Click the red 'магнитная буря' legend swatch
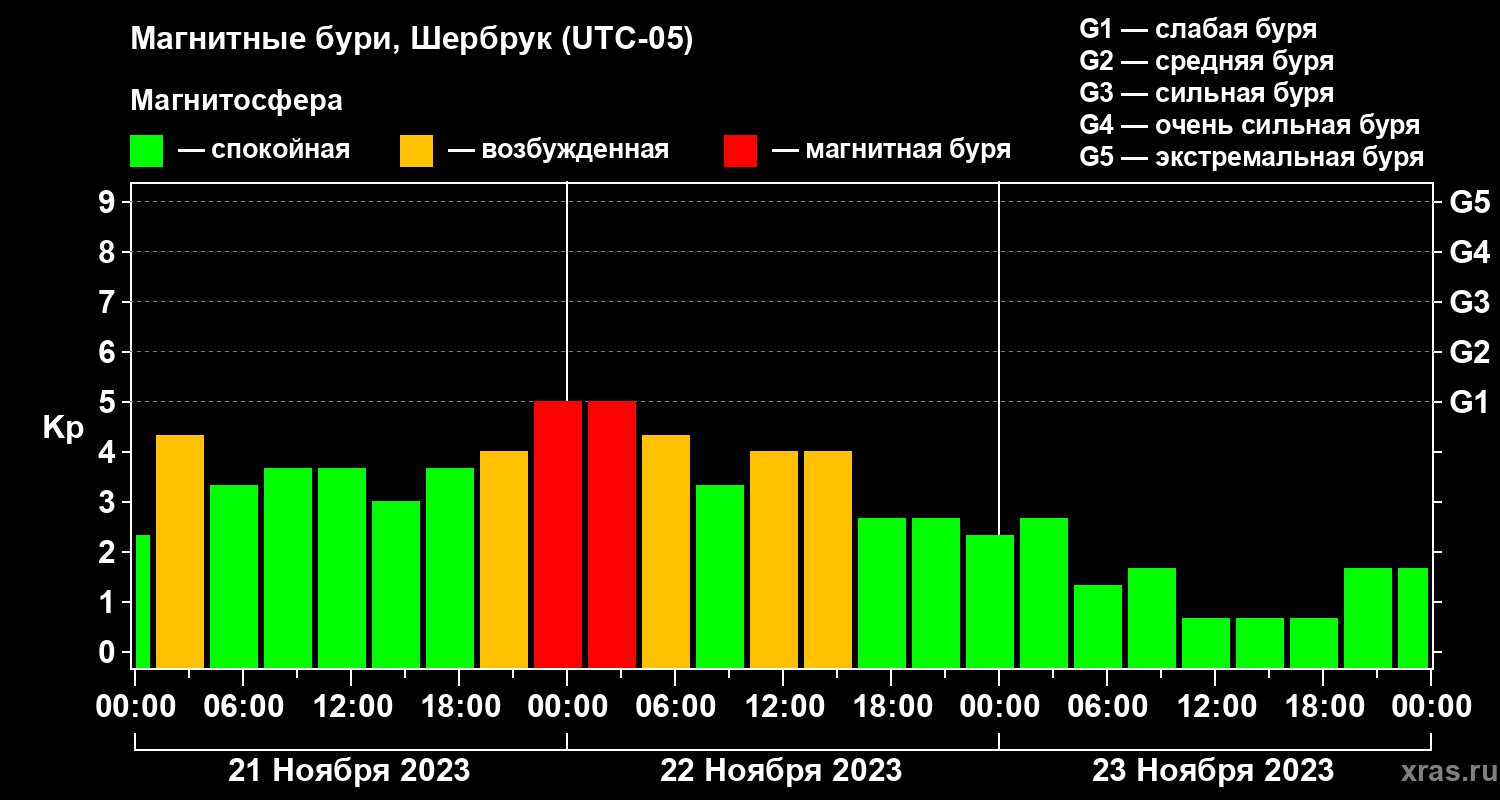The image size is (1500, 800). click(x=741, y=151)
